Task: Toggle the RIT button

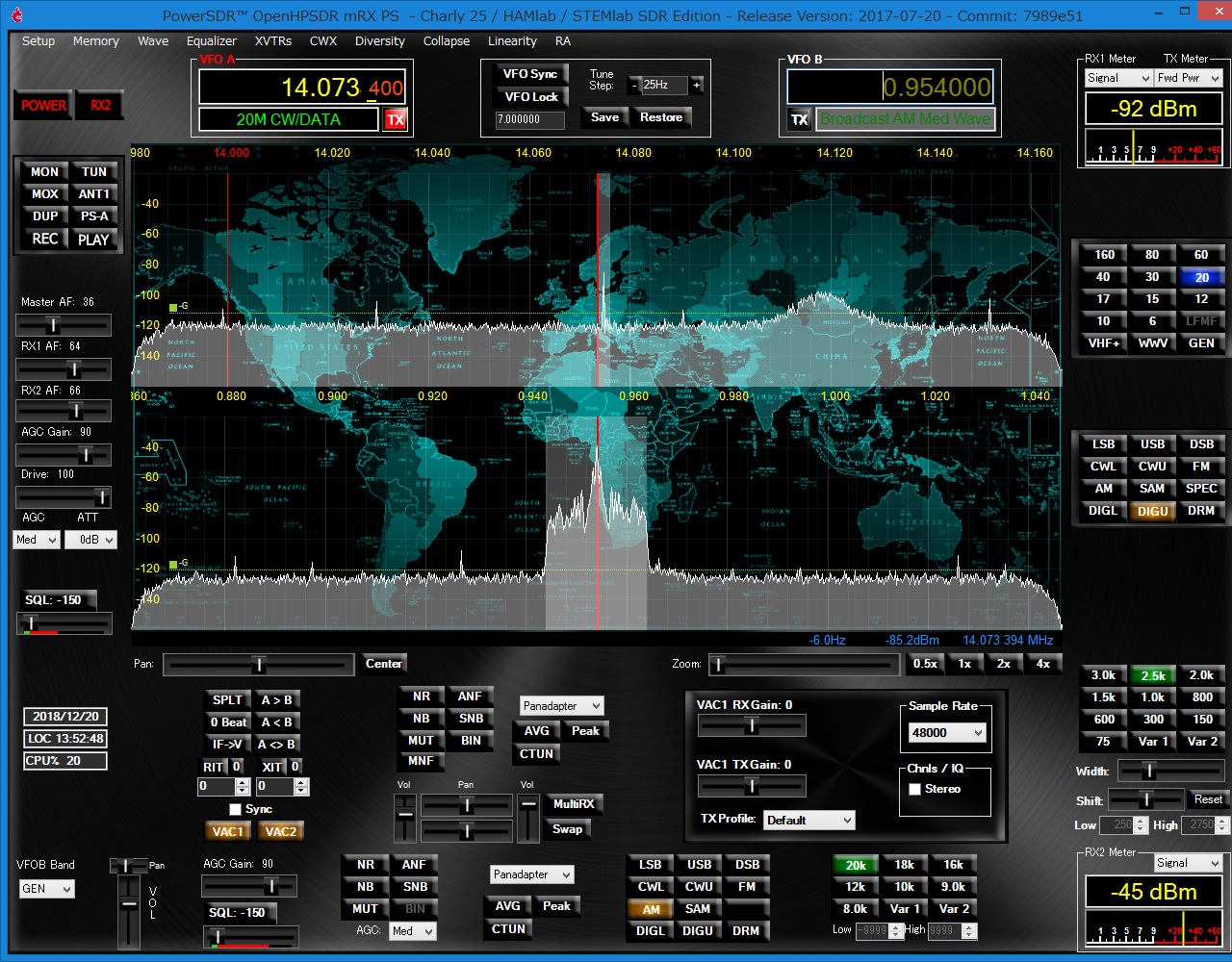Action: click(213, 767)
